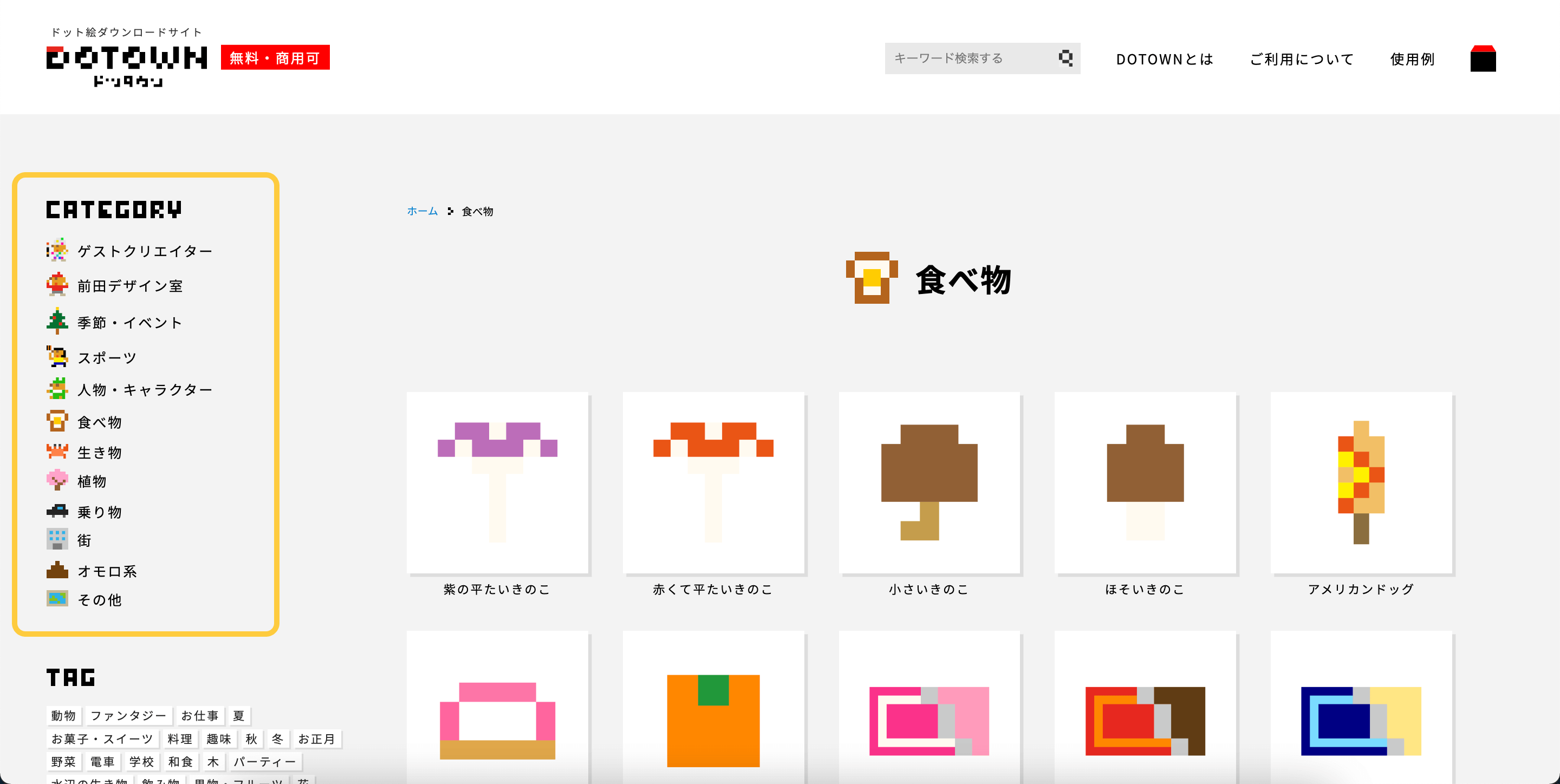This screenshot has height=784, width=1560.
Task: Select the 電車 tag
Action: [x=102, y=762]
